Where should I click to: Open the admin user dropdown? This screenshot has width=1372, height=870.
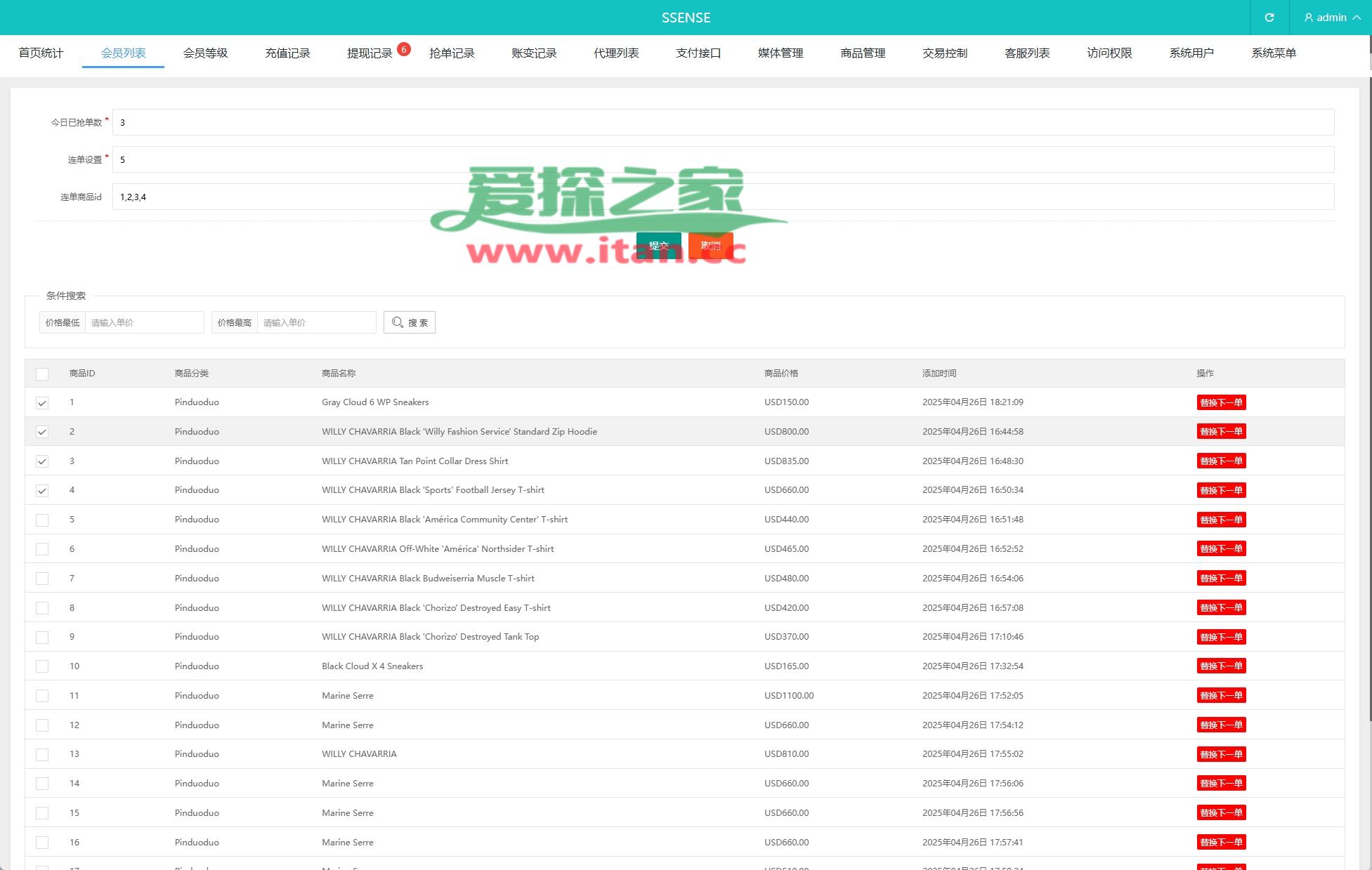(x=1331, y=18)
